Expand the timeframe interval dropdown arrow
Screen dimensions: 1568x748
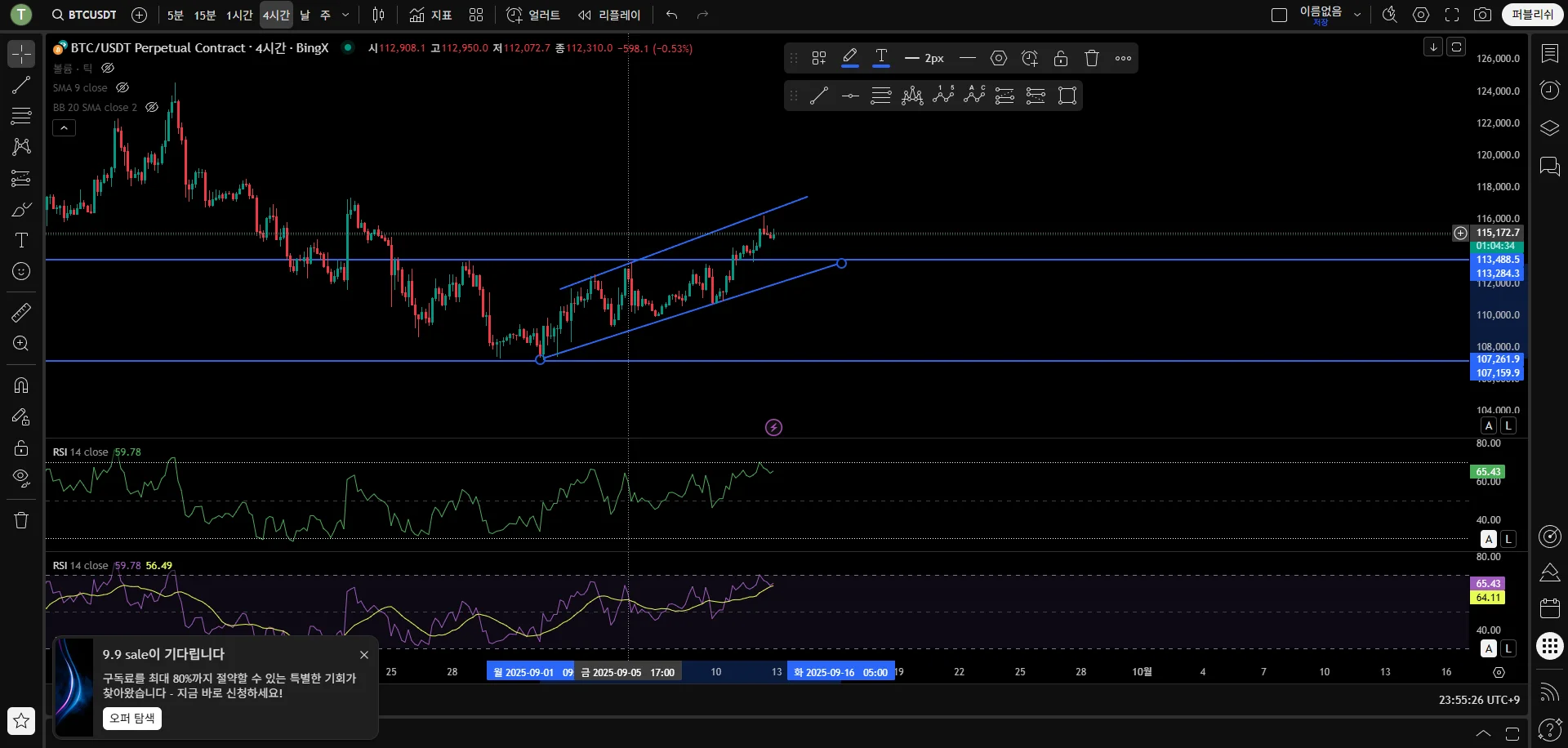pos(345,15)
